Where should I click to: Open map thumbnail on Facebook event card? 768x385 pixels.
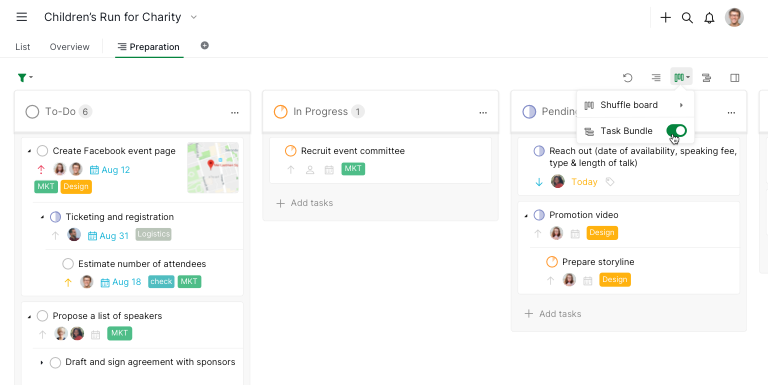tap(213, 168)
